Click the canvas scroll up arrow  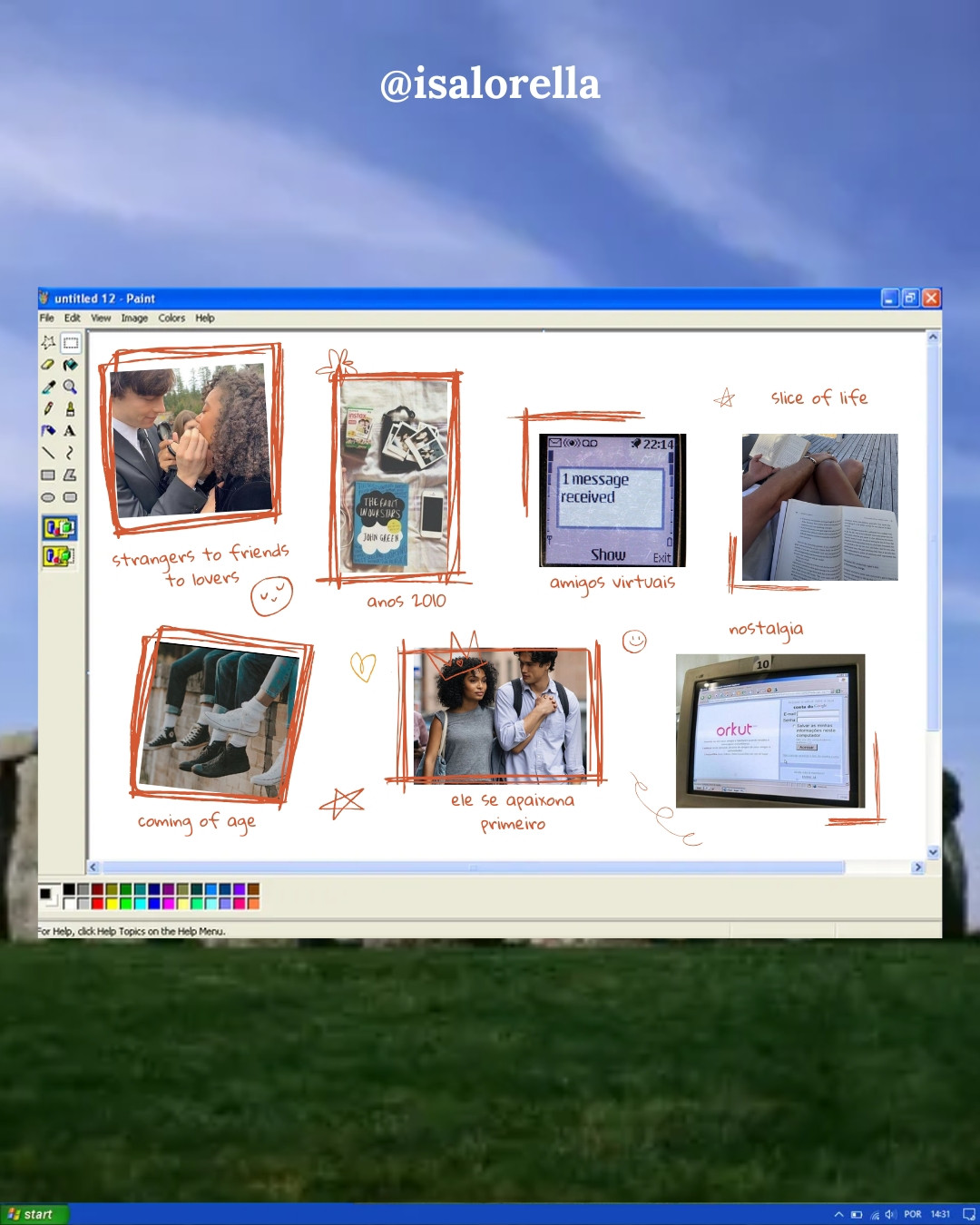click(x=933, y=337)
